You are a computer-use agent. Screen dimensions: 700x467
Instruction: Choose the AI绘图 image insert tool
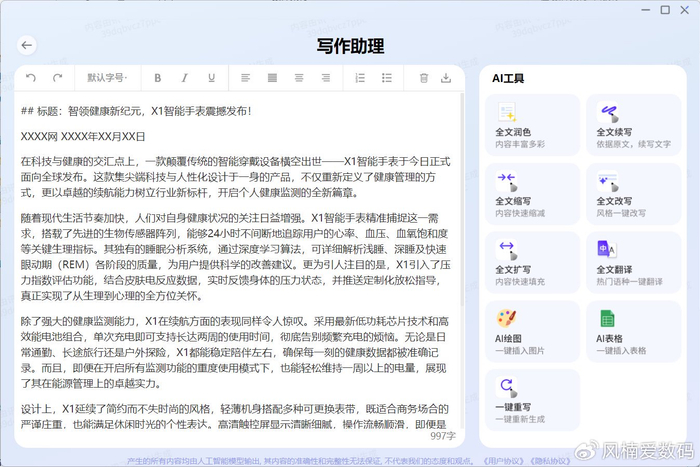click(x=529, y=330)
